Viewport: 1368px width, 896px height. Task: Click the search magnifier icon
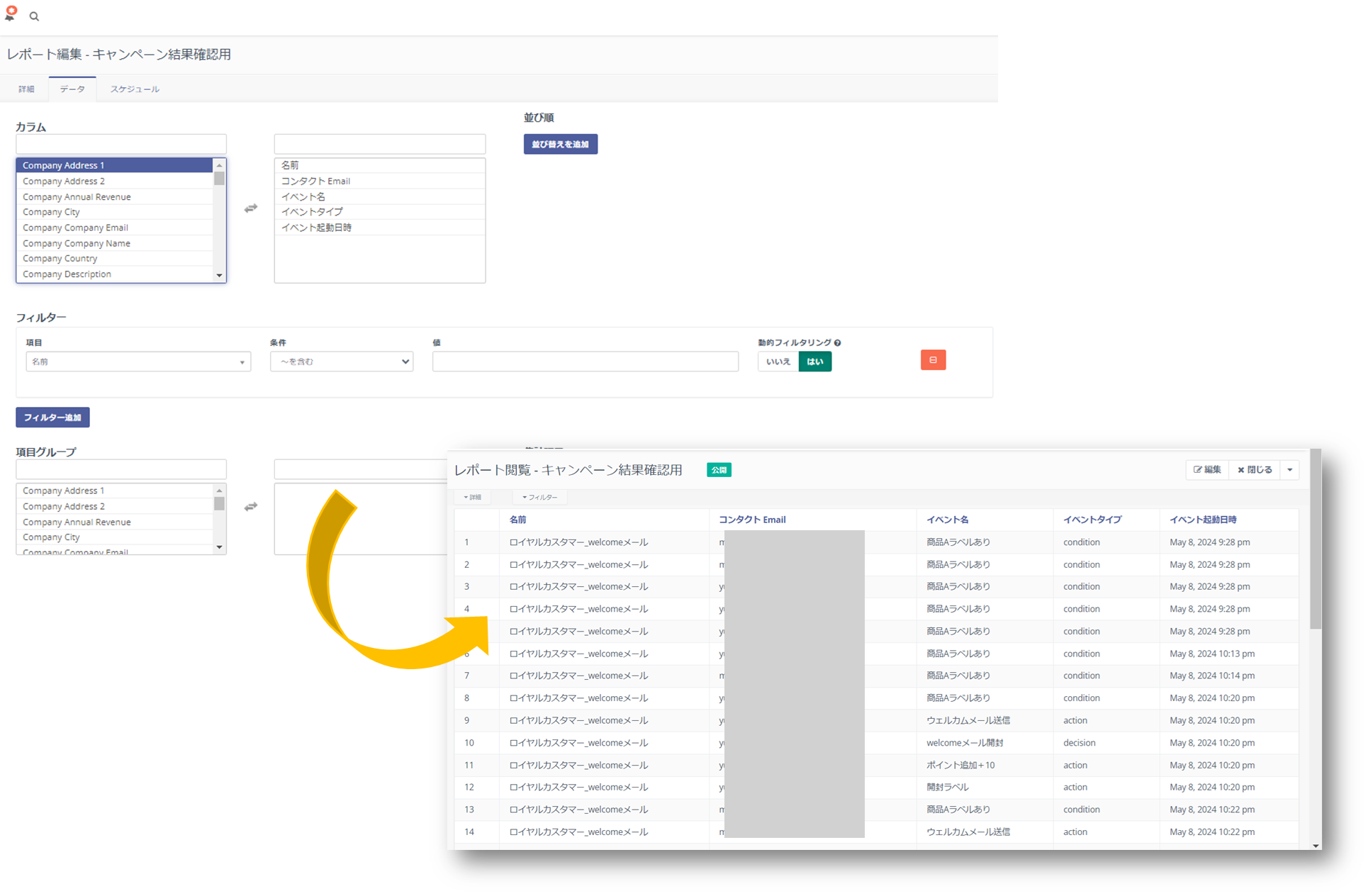point(34,16)
